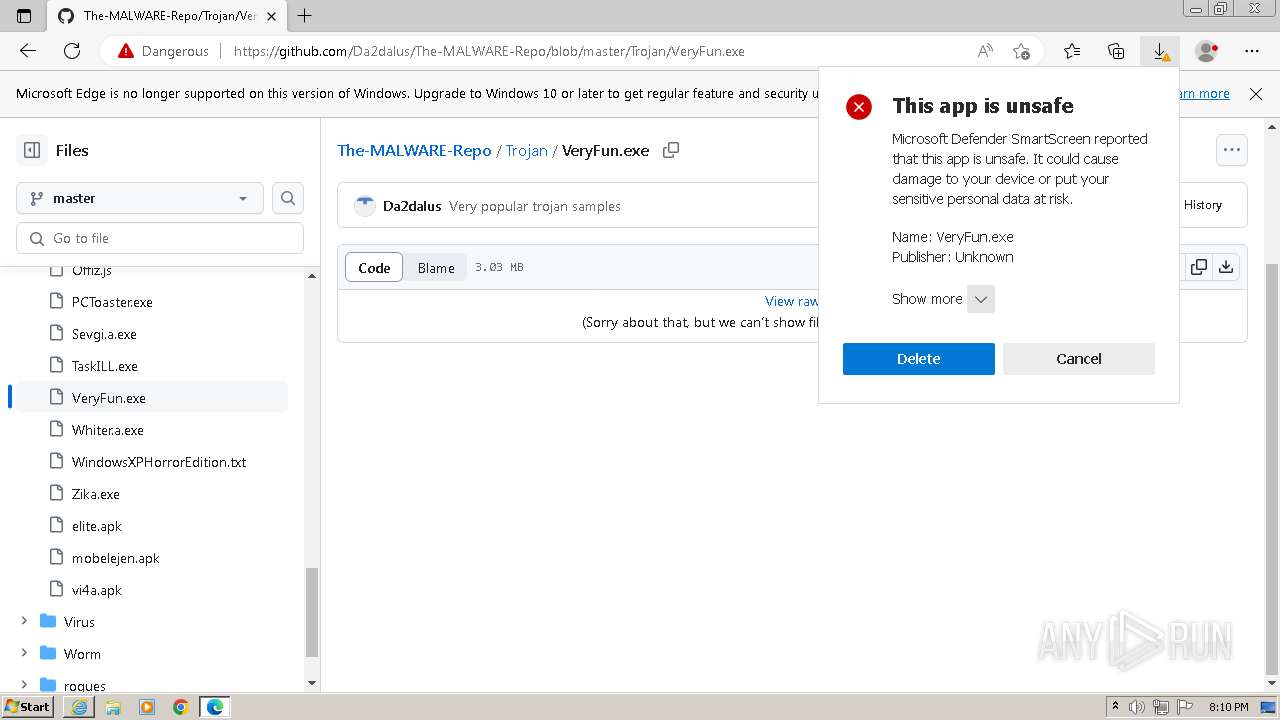Screen dimensions: 1280x720
Task: Open The-MALWARE-Repo breadcrumb link
Action: pos(414,150)
